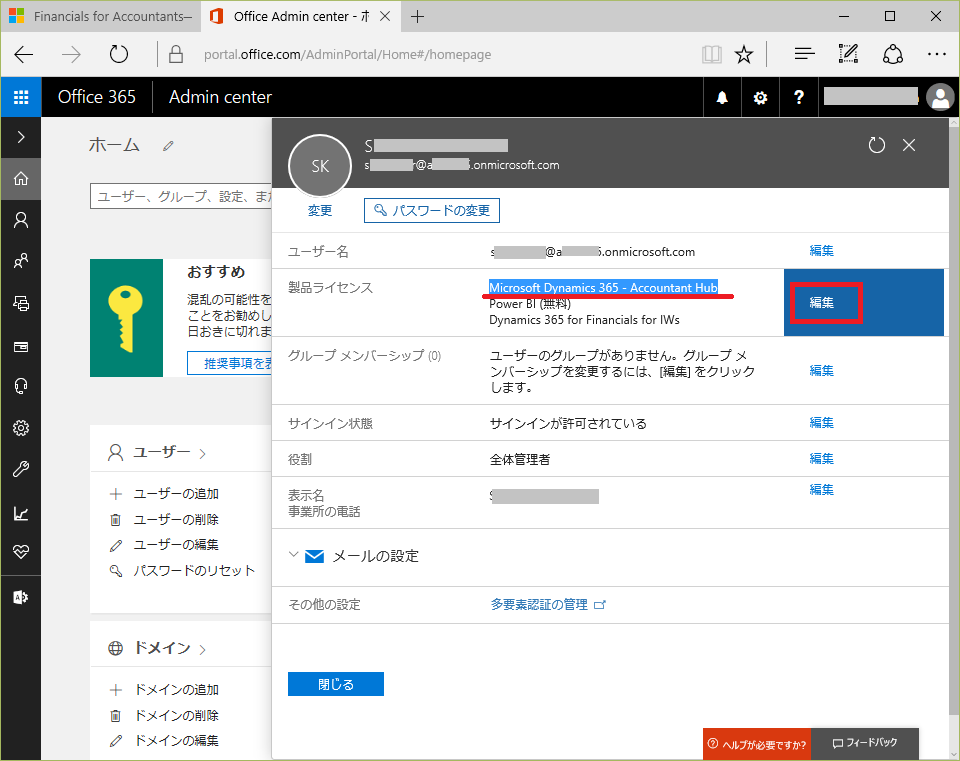This screenshot has width=960, height=761.
Task: Open the ユーザー section chevron
Action: coord(203,454)
